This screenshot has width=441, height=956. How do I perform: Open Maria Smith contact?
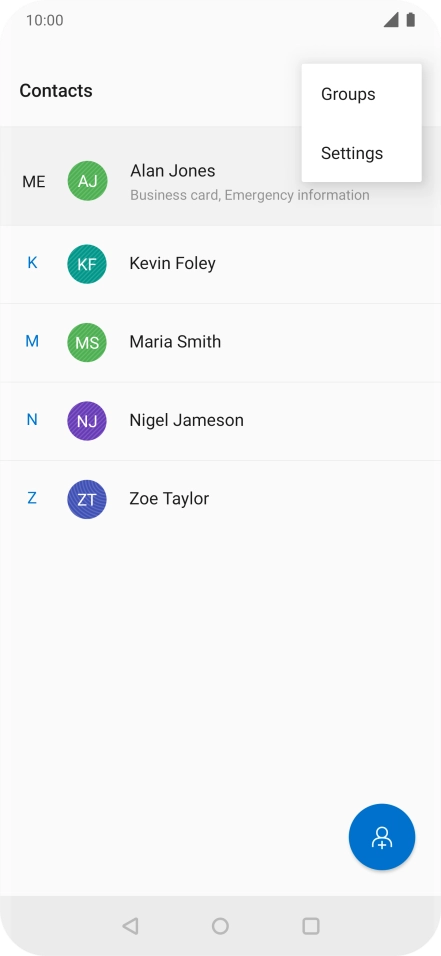pyautogui.click(x=220, y=343)
